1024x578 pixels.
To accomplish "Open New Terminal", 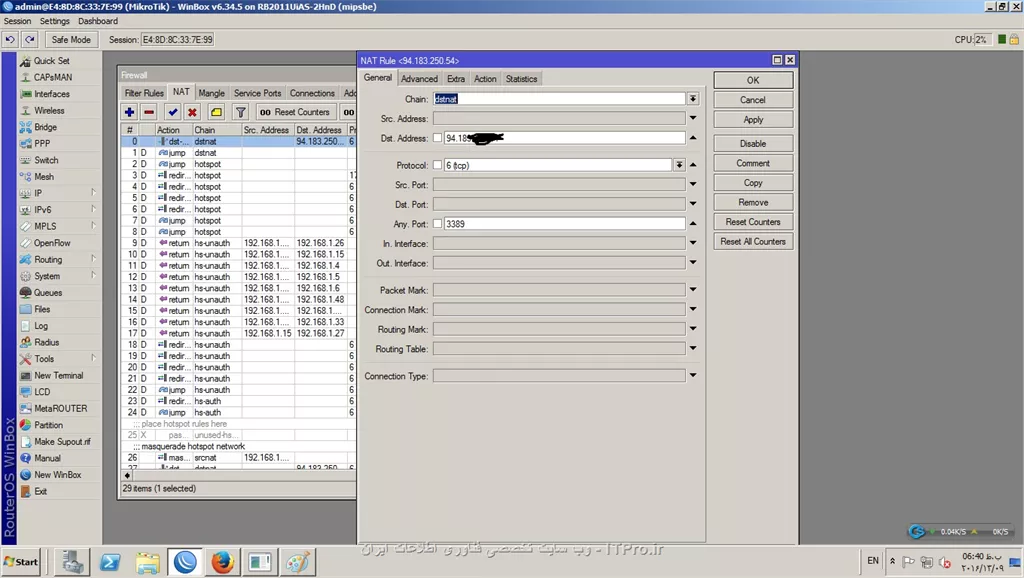I will point(58,376).
